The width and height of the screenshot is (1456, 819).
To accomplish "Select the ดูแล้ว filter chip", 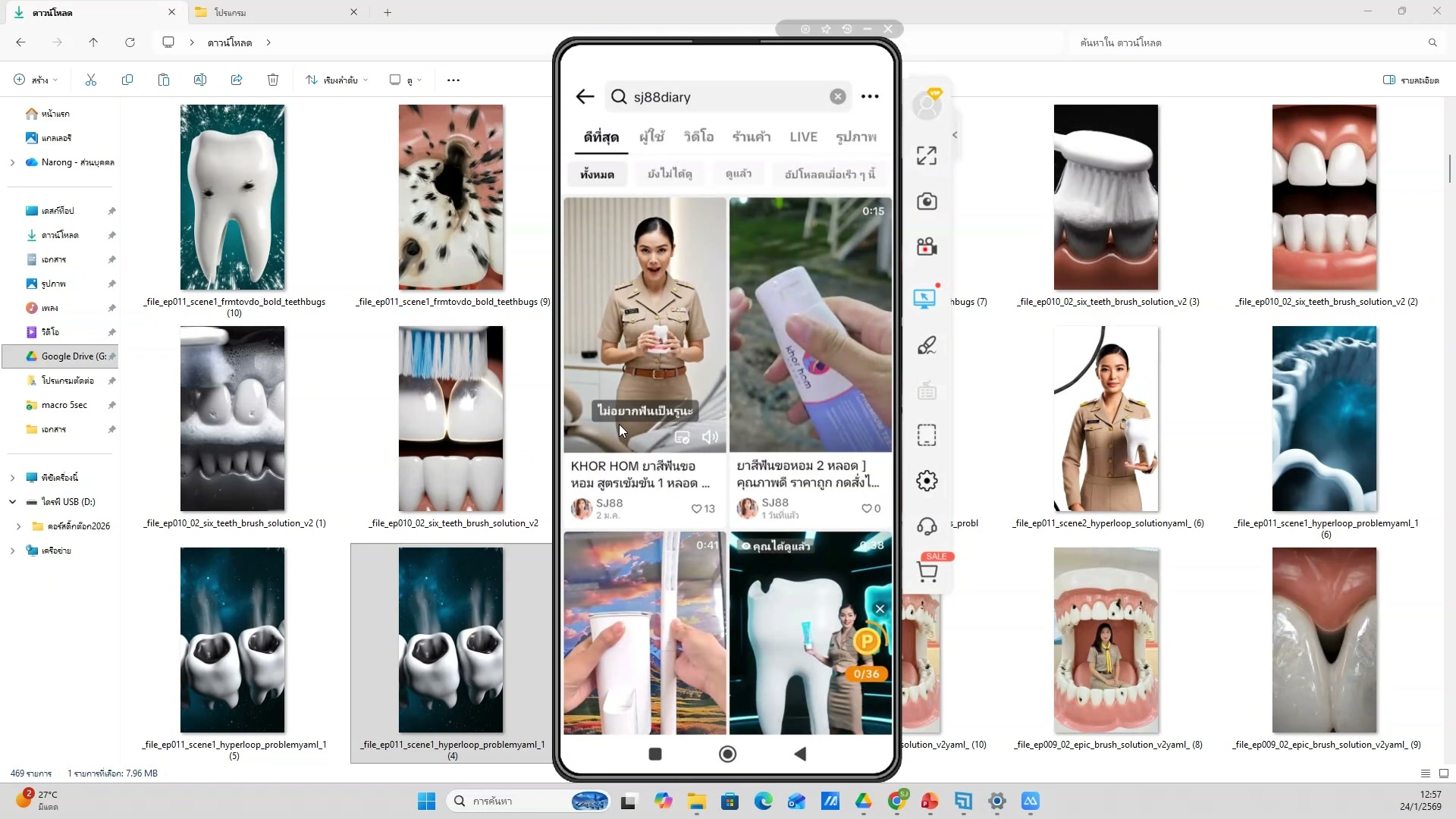I will pos(738,174).
